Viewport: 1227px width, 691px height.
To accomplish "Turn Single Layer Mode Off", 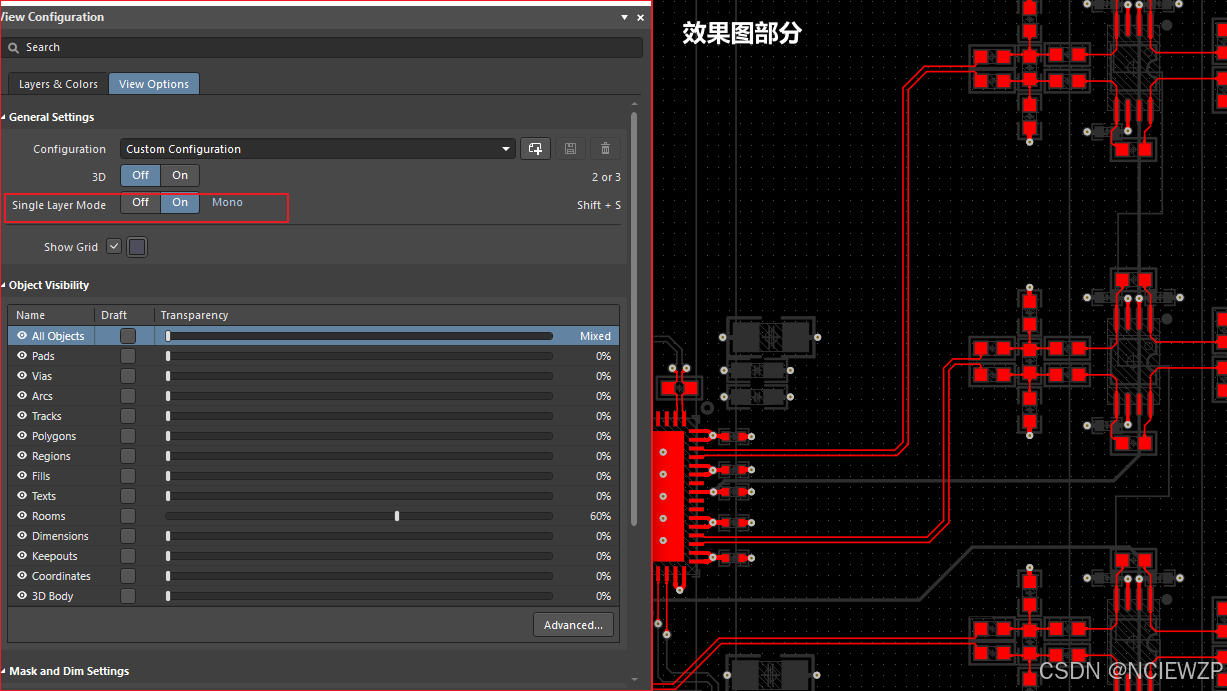I will (x=141, y=202).
